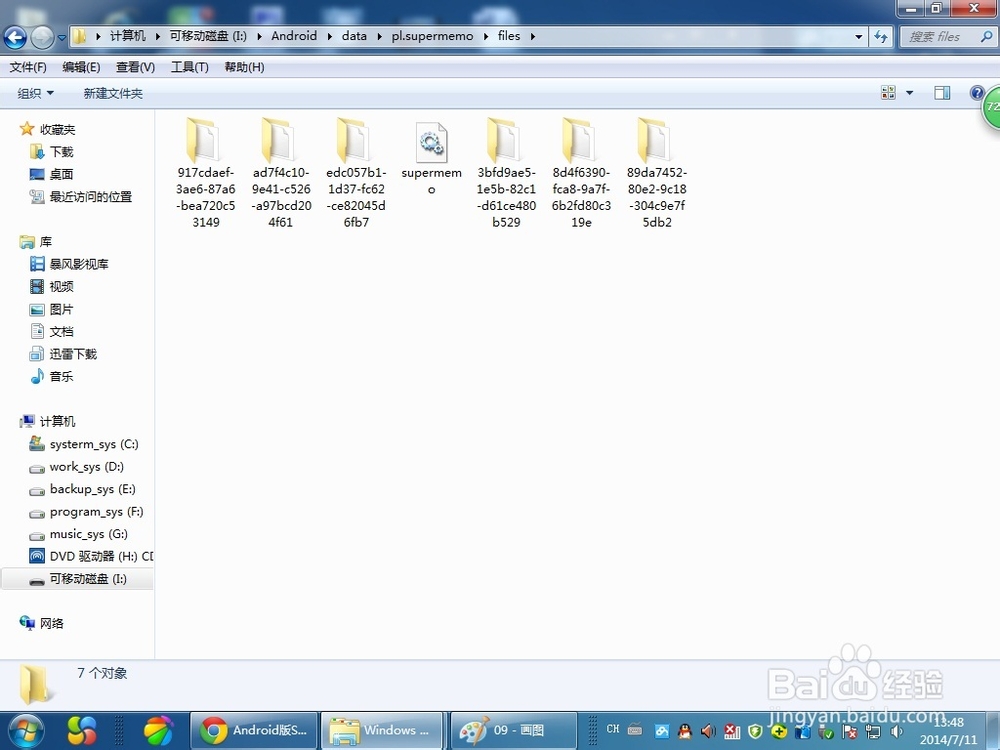Click 计算机 in the address bar
Viewport: 1000px width, 750px height.
click(x=128, y=36)
